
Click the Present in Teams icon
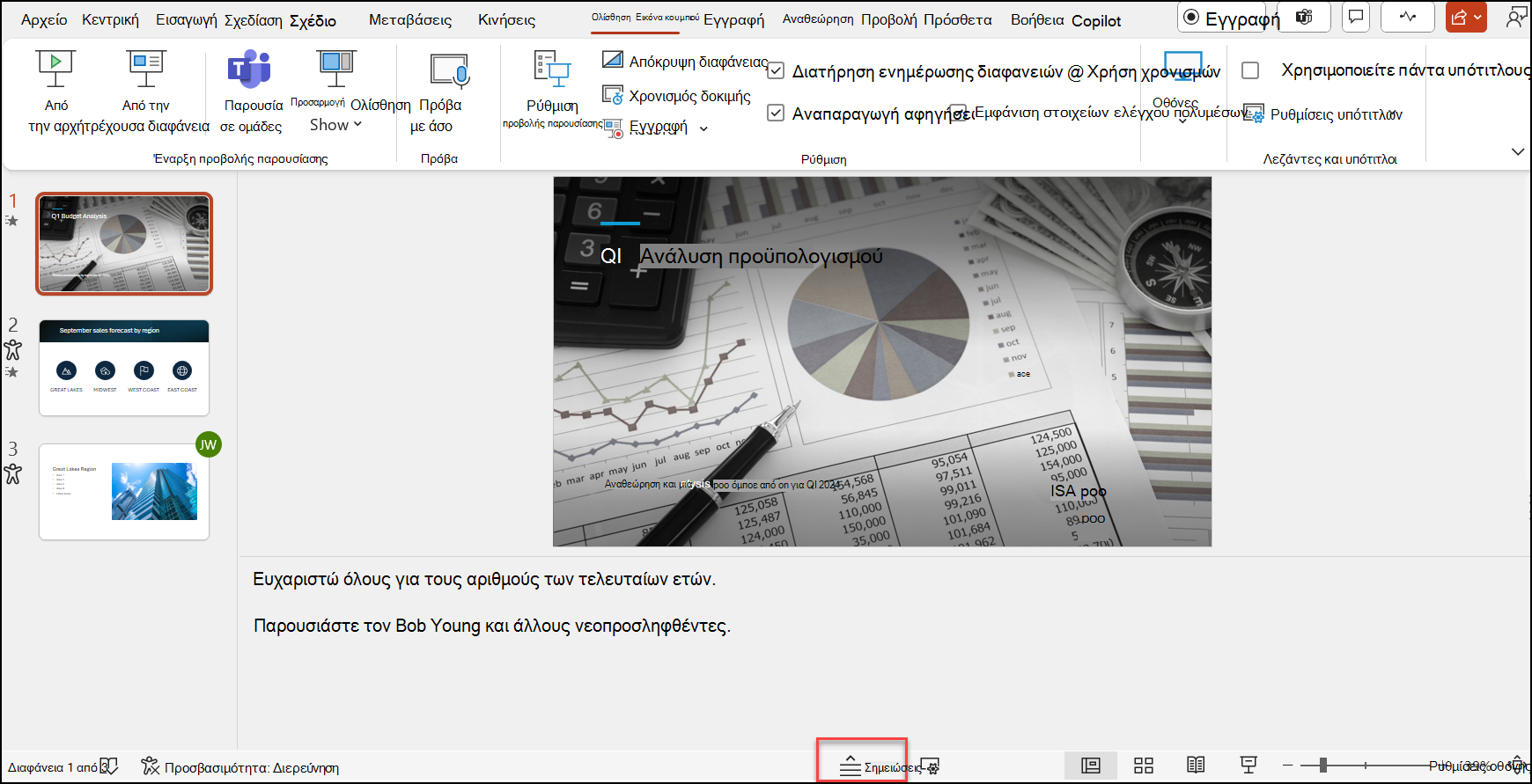pyautogui.click(x=249, y=69)
